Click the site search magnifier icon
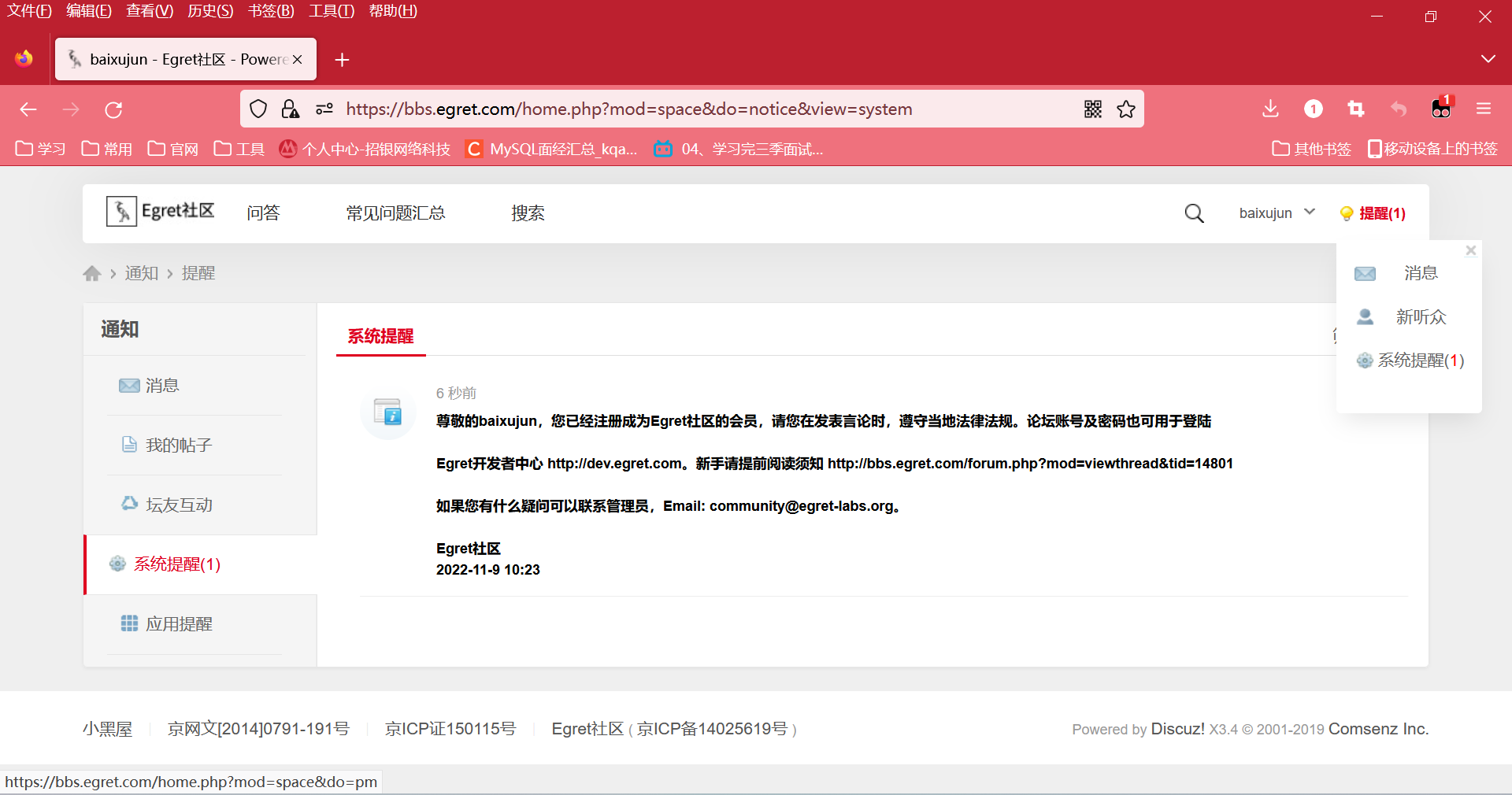 (1194, 213)
